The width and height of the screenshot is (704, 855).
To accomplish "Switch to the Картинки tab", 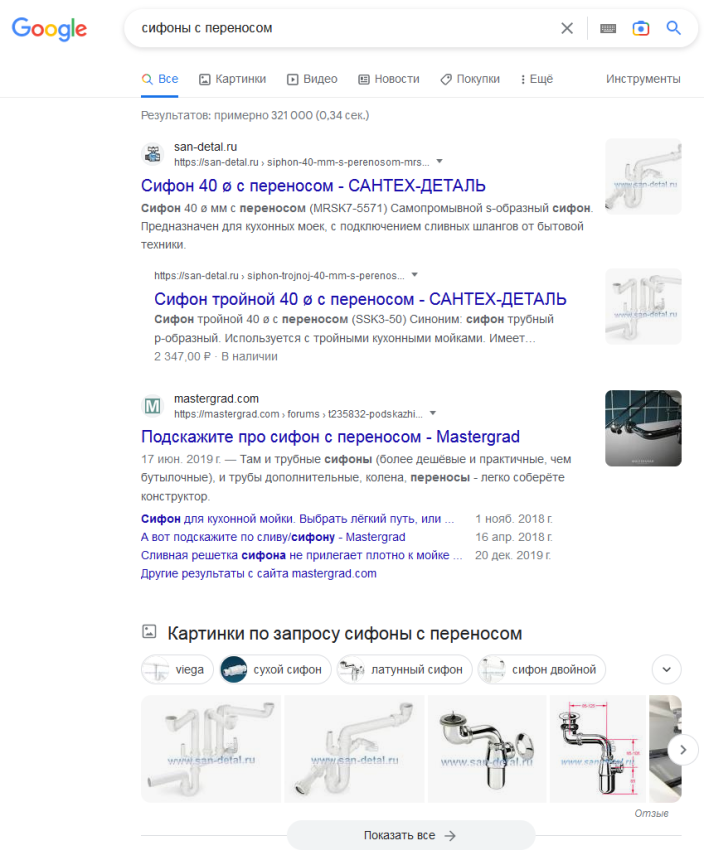I will pos(232,79).
